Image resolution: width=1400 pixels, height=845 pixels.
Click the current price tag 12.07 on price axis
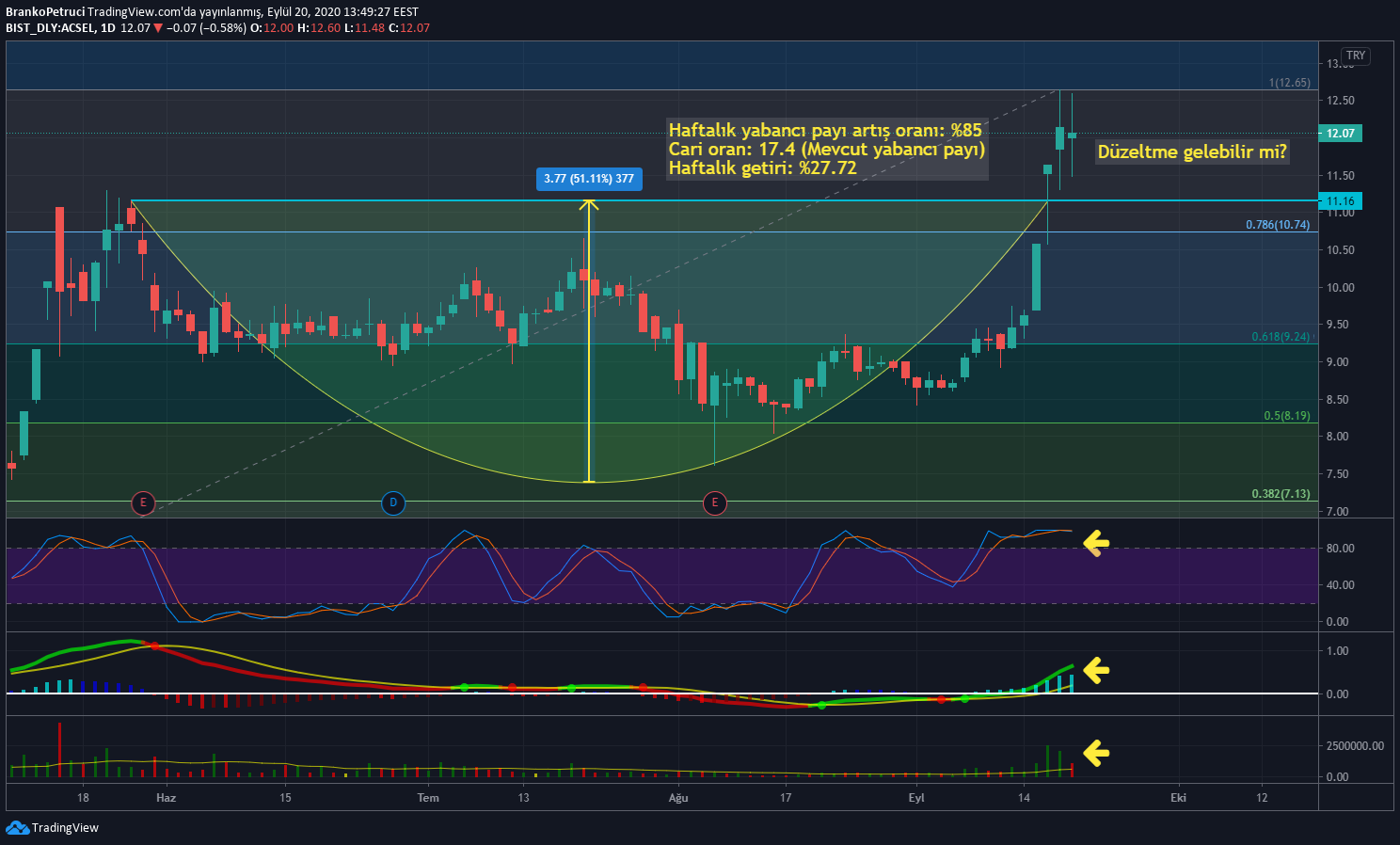(1341, 134)
